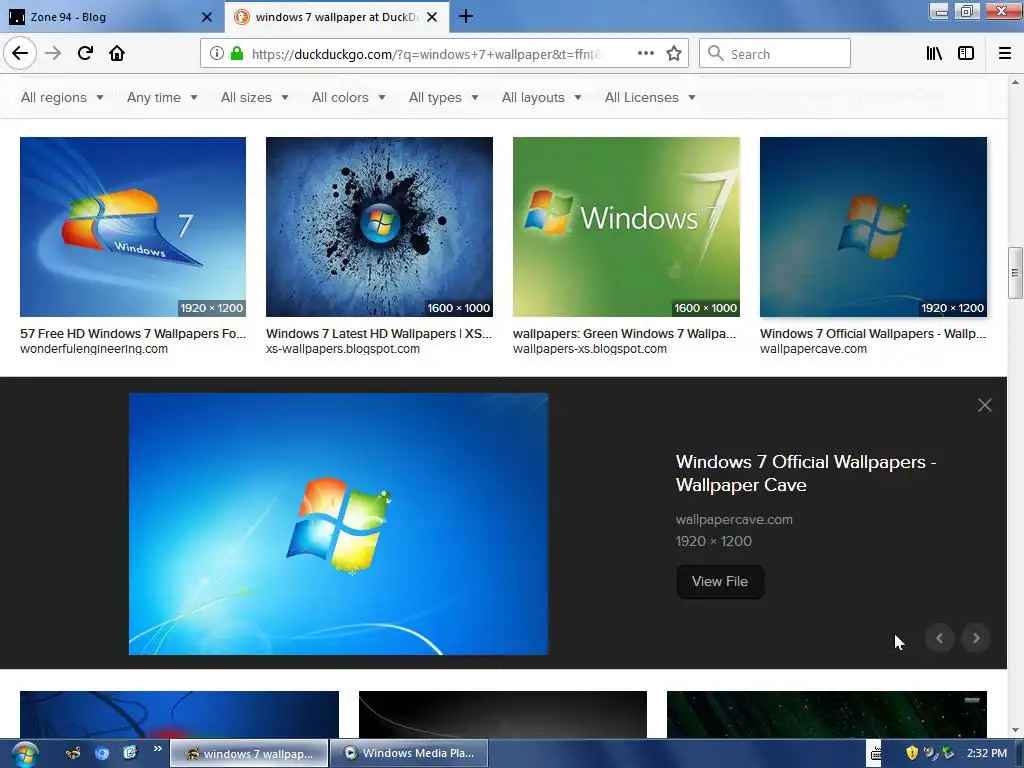Click the 1920 × 1200 size text in panel
The image size is (1024, 768).
[713, 541]
